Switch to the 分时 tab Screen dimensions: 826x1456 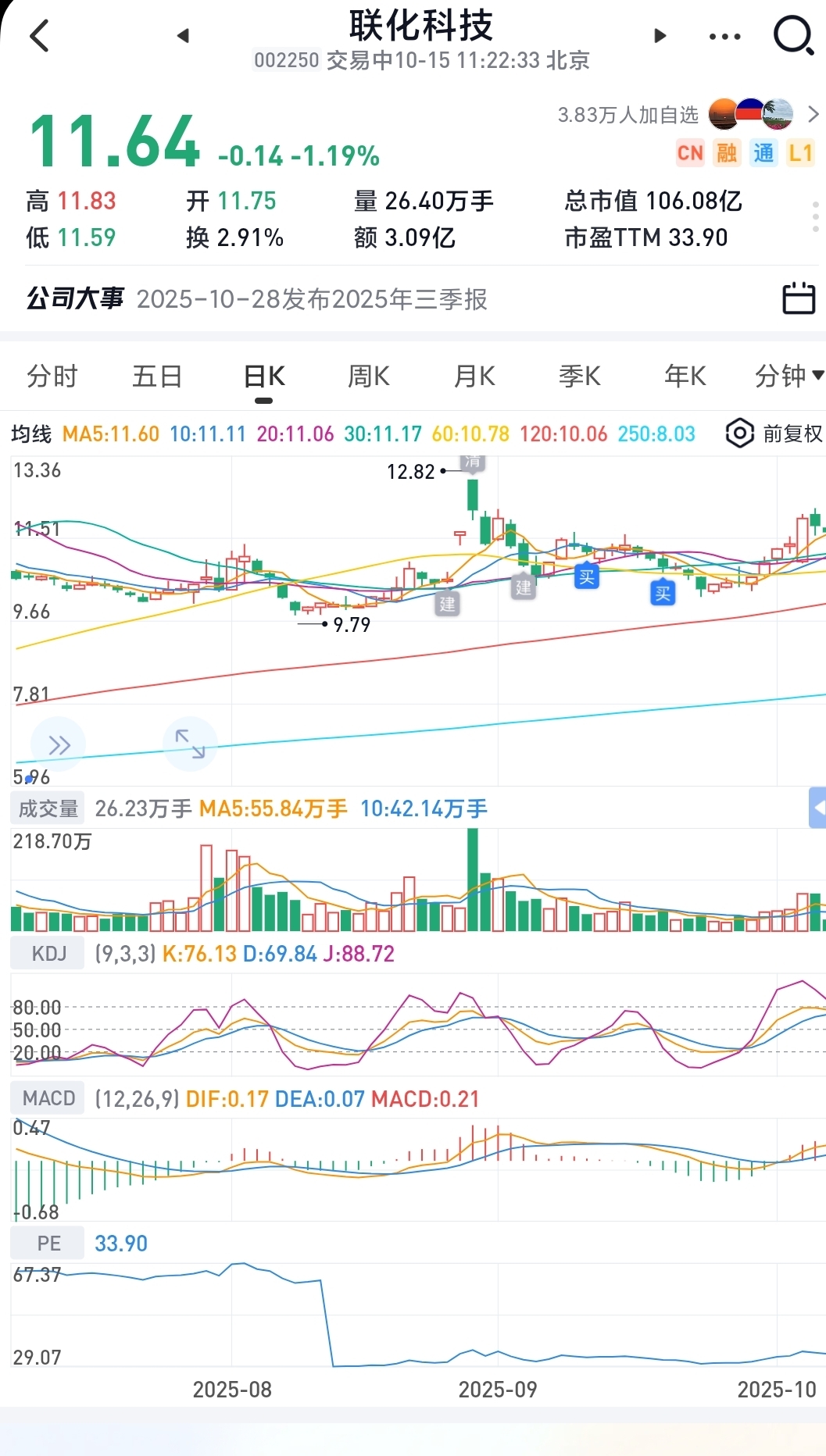[x=52, y=376]
